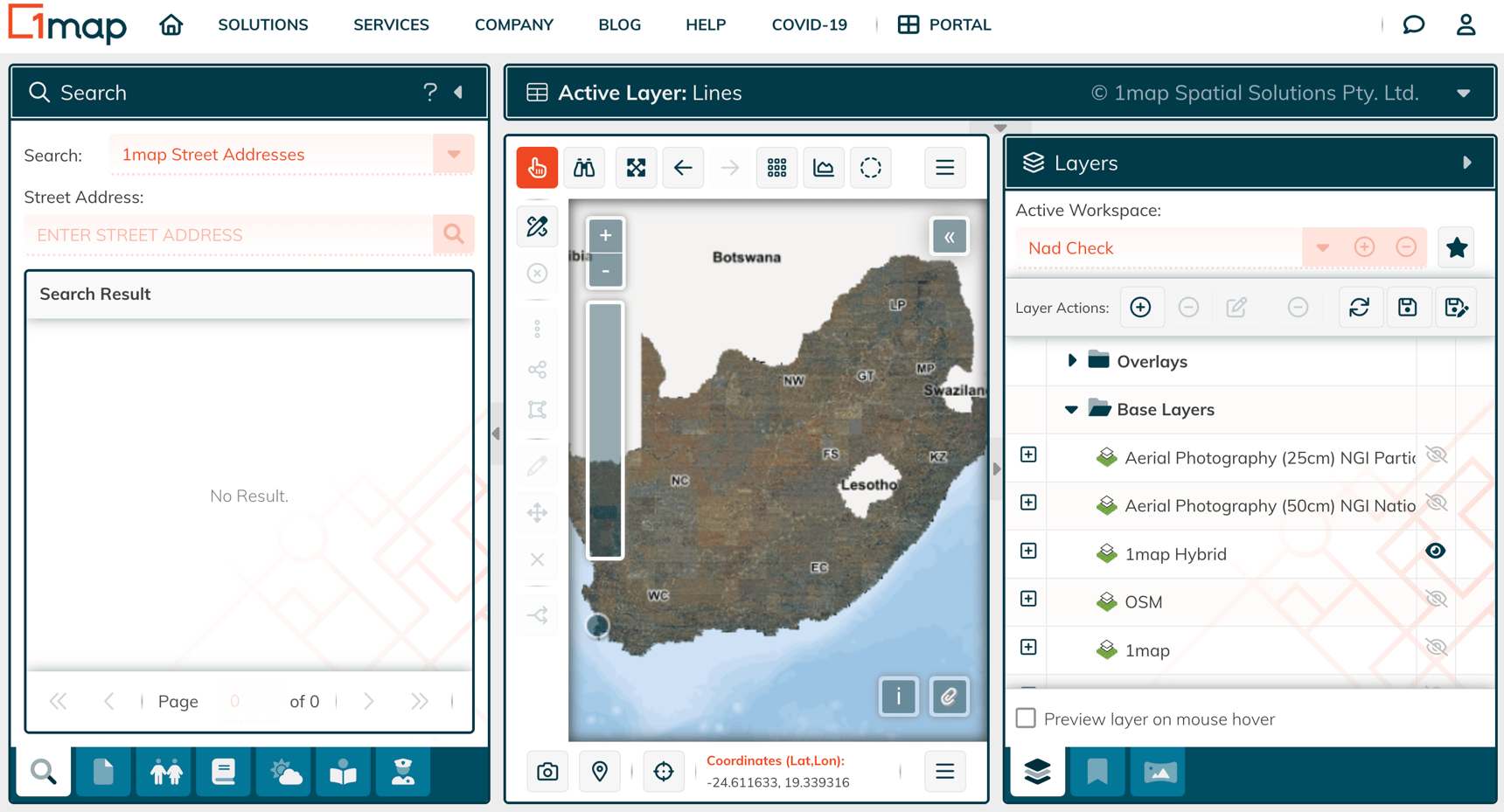Screen dimensions: 1504x812
Task: Click the map zoom in plus button
Action: [x=605, y=235]
